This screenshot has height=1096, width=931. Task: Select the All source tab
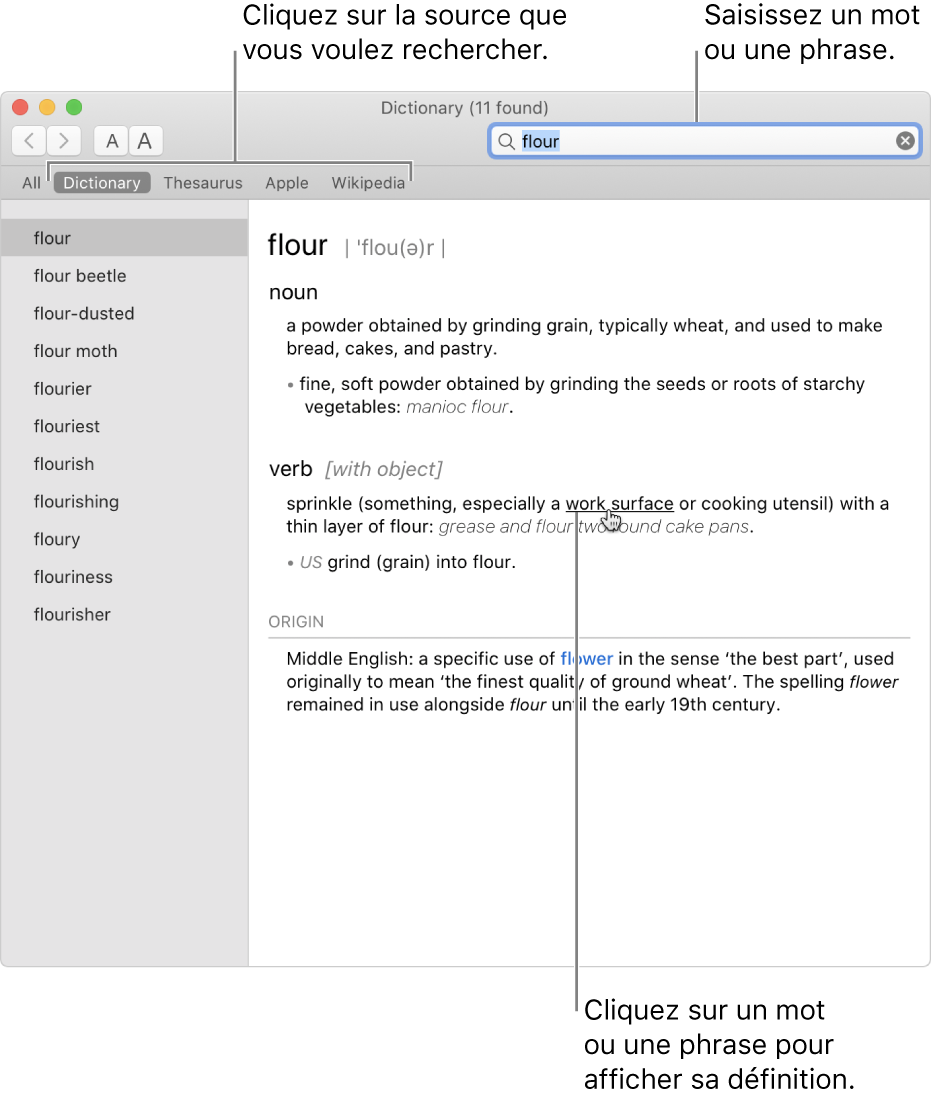[x=31, y=183]
